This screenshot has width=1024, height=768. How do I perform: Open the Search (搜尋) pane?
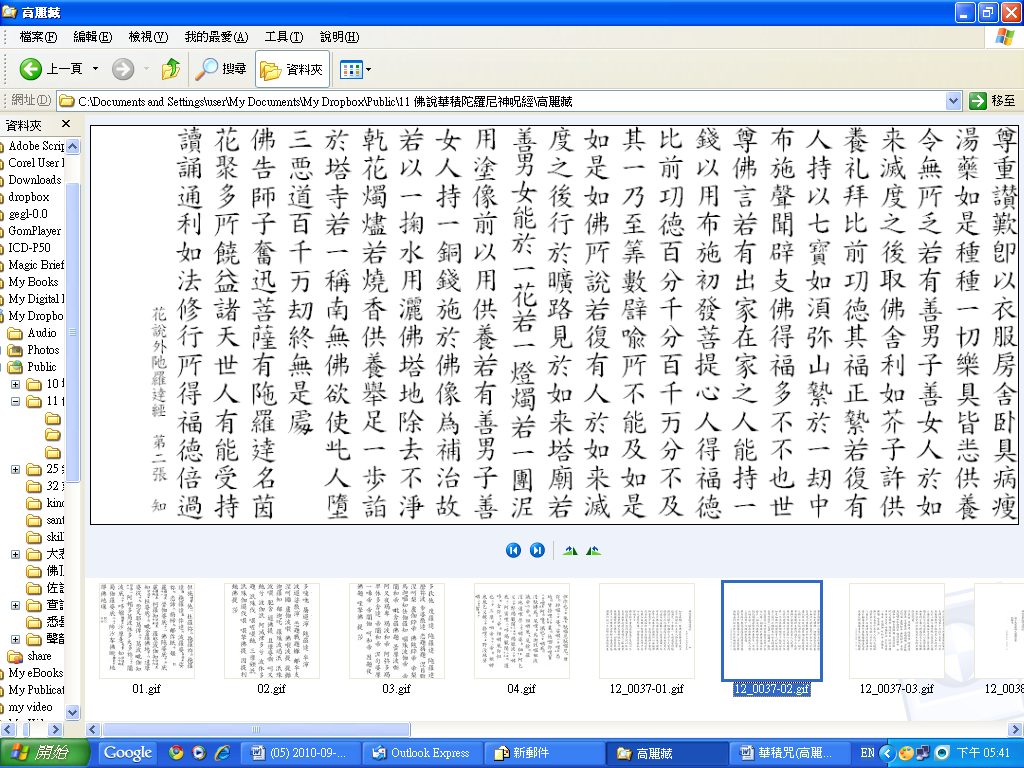pyautogui.click(x=221, y=69)
